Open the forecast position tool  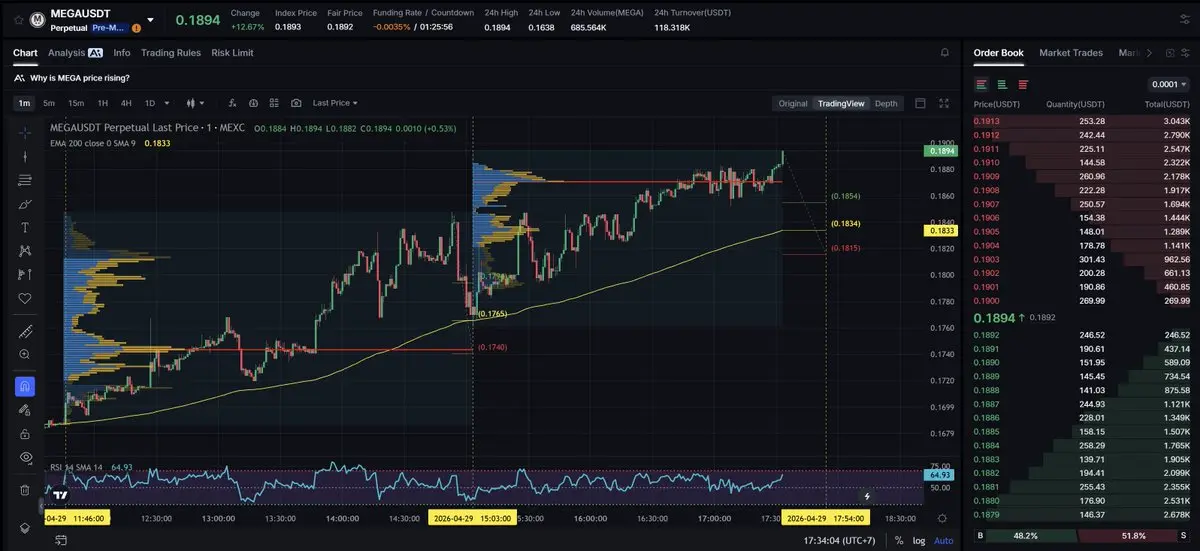pos(25,274)
